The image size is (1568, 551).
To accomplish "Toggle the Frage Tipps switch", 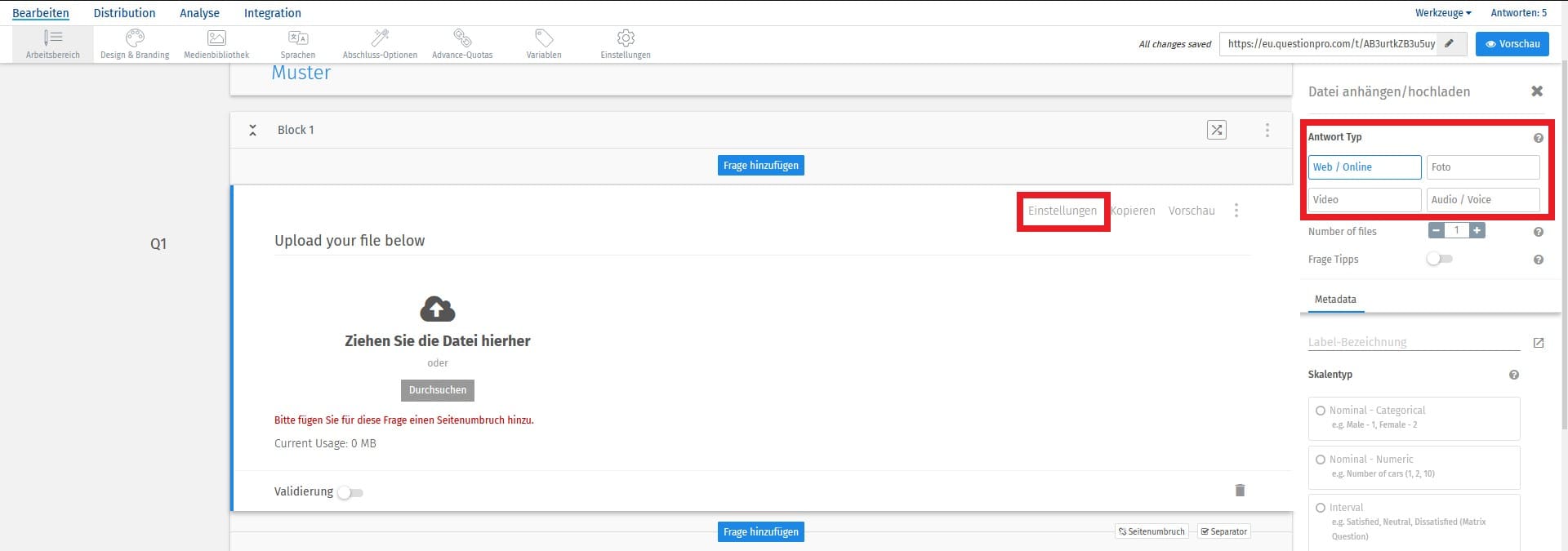I will coord(1439,259).
